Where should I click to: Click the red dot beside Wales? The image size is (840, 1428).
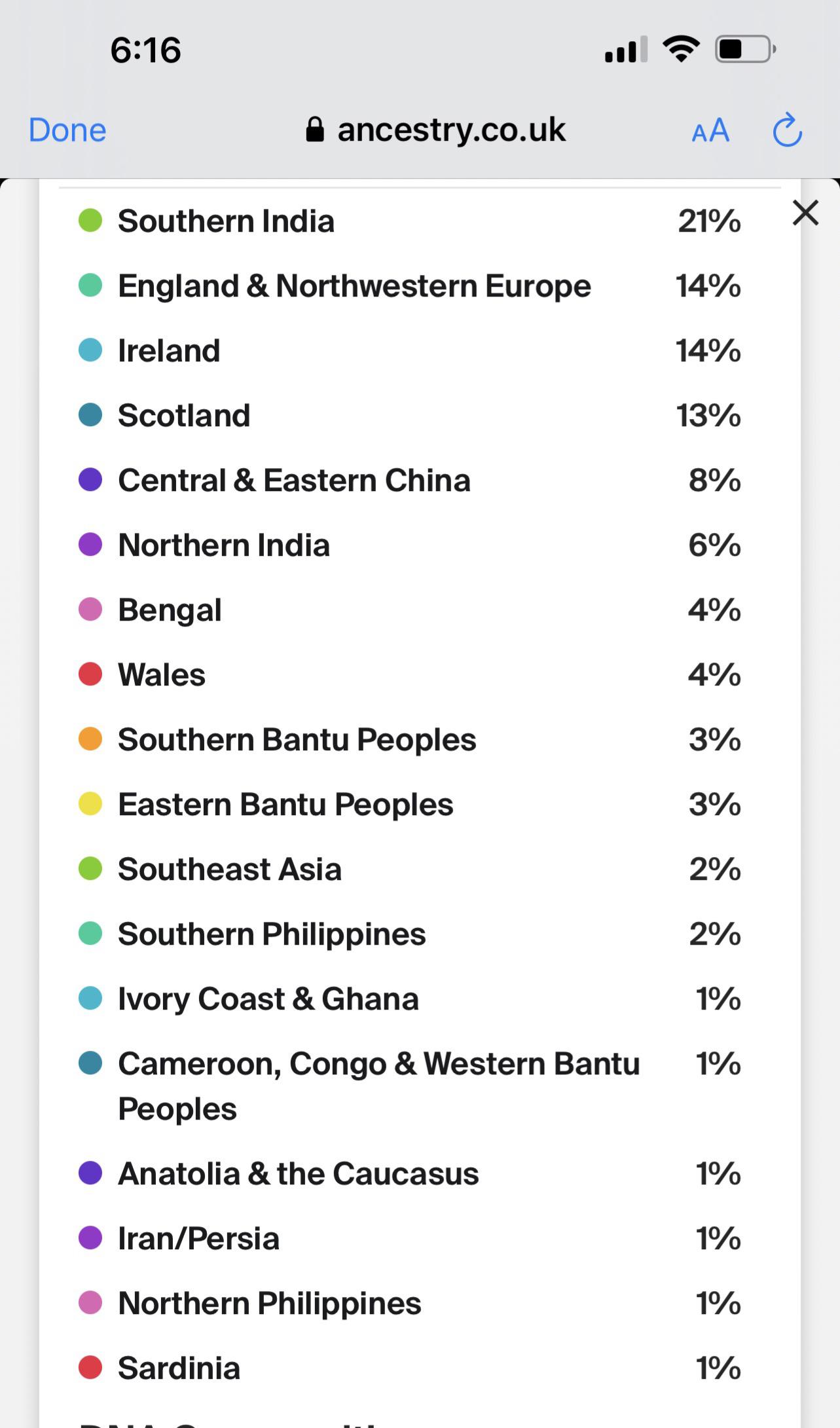click(x=90, y=674)
